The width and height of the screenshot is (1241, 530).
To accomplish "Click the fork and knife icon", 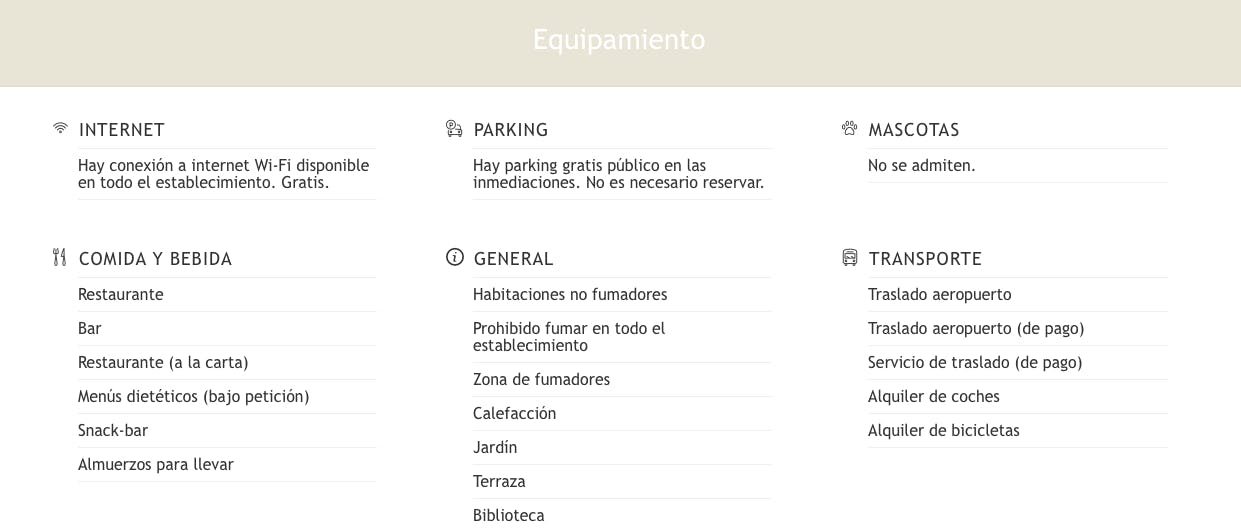I will 60,258.
